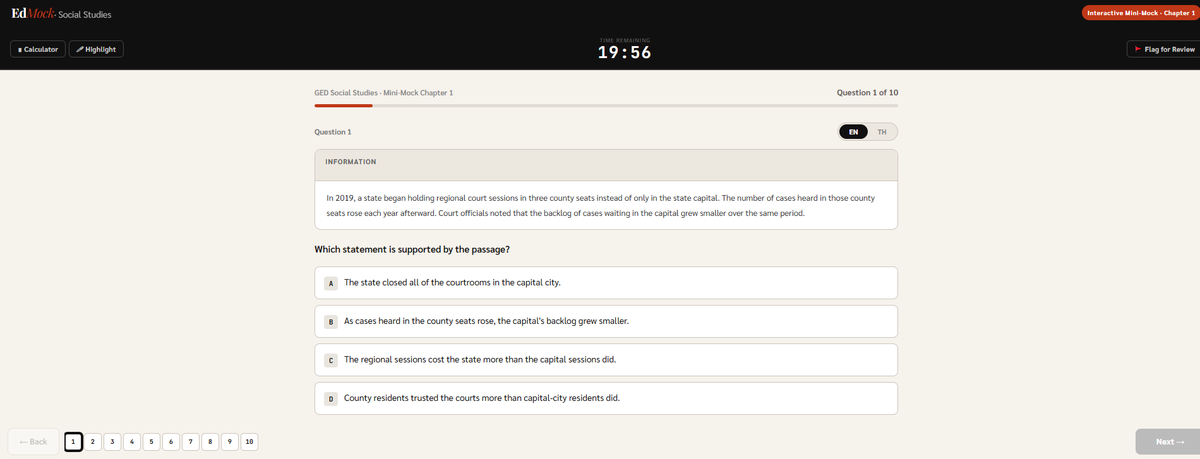The width and height of the screenshot is (1200, 459).
Task: Click the 'Question 1' label
Action: click(332, 132)
